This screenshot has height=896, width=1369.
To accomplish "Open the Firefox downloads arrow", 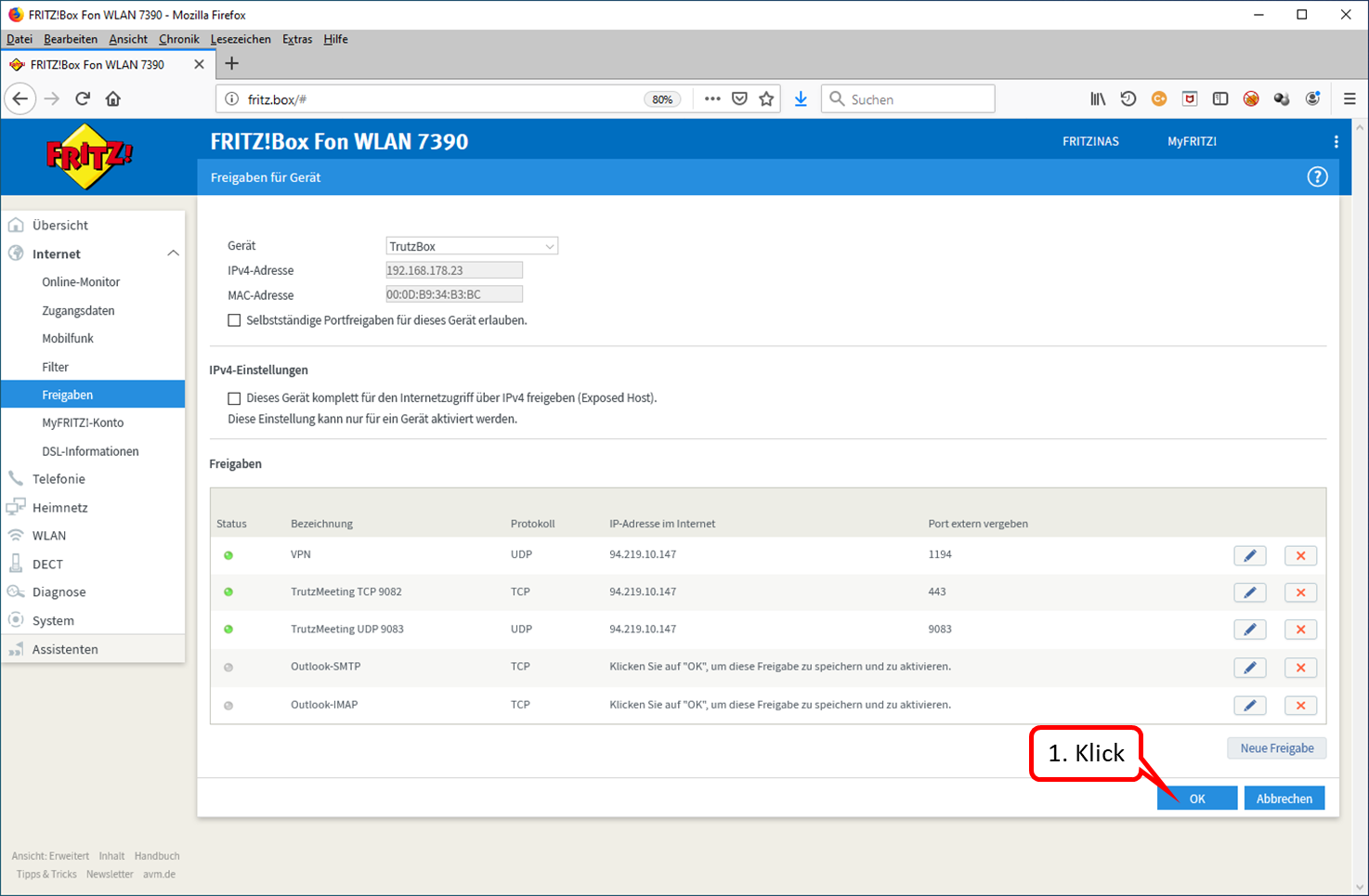I will coord(801,98).
